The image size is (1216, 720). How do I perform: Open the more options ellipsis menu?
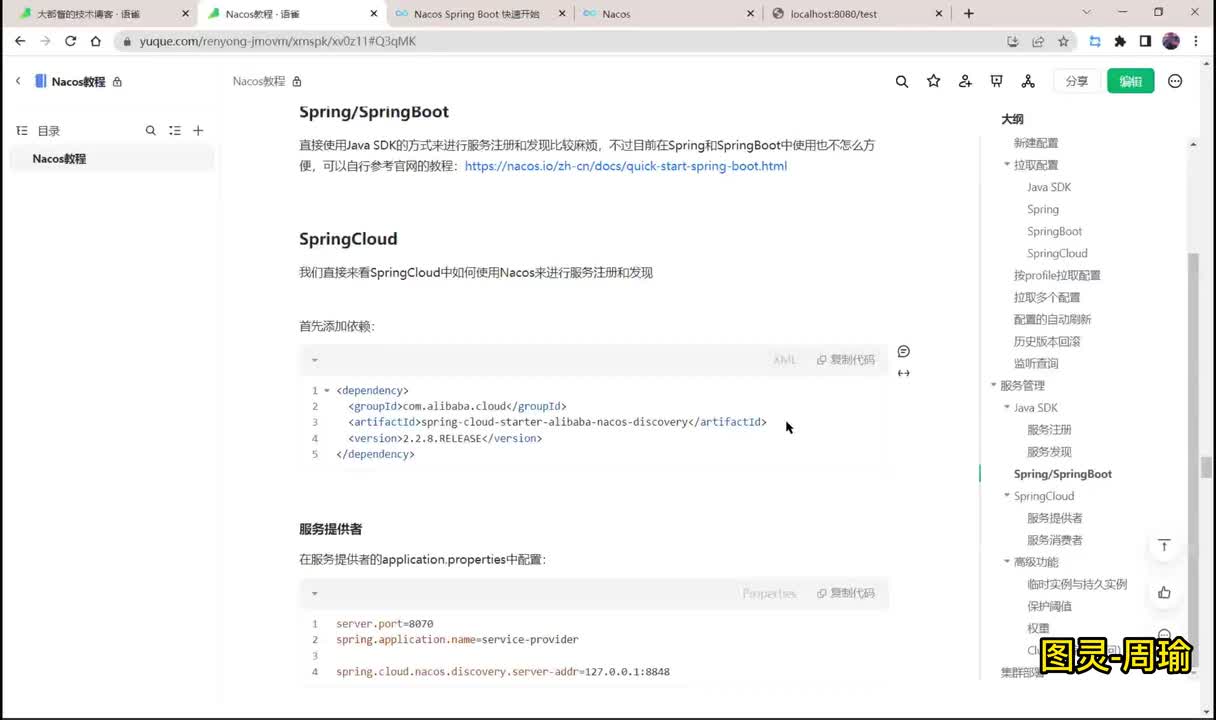[1175, 81]
